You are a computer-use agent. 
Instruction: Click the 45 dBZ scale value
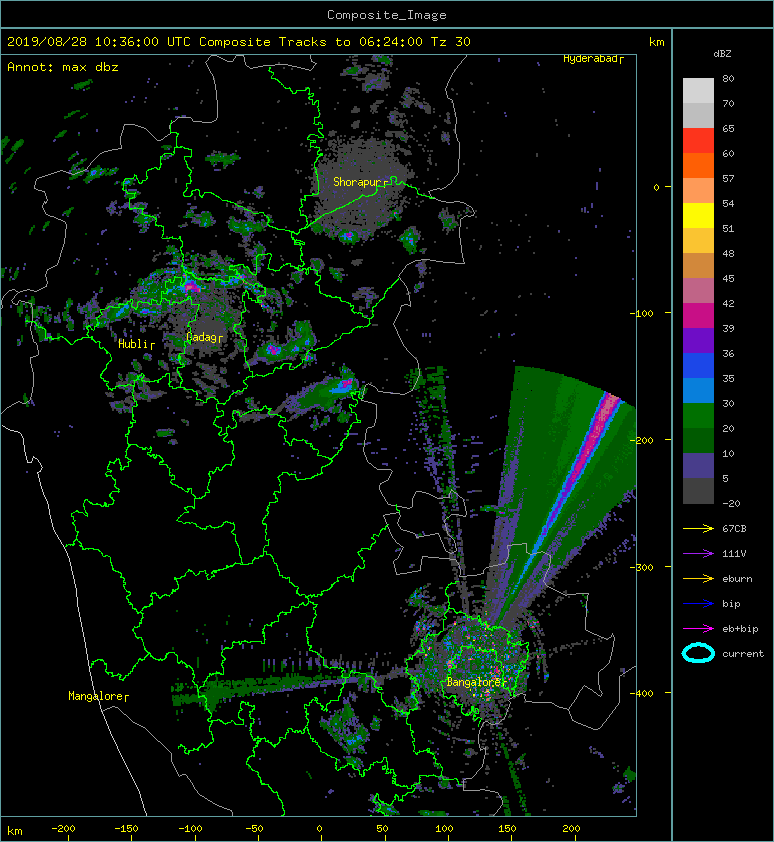tap(728, 278)
